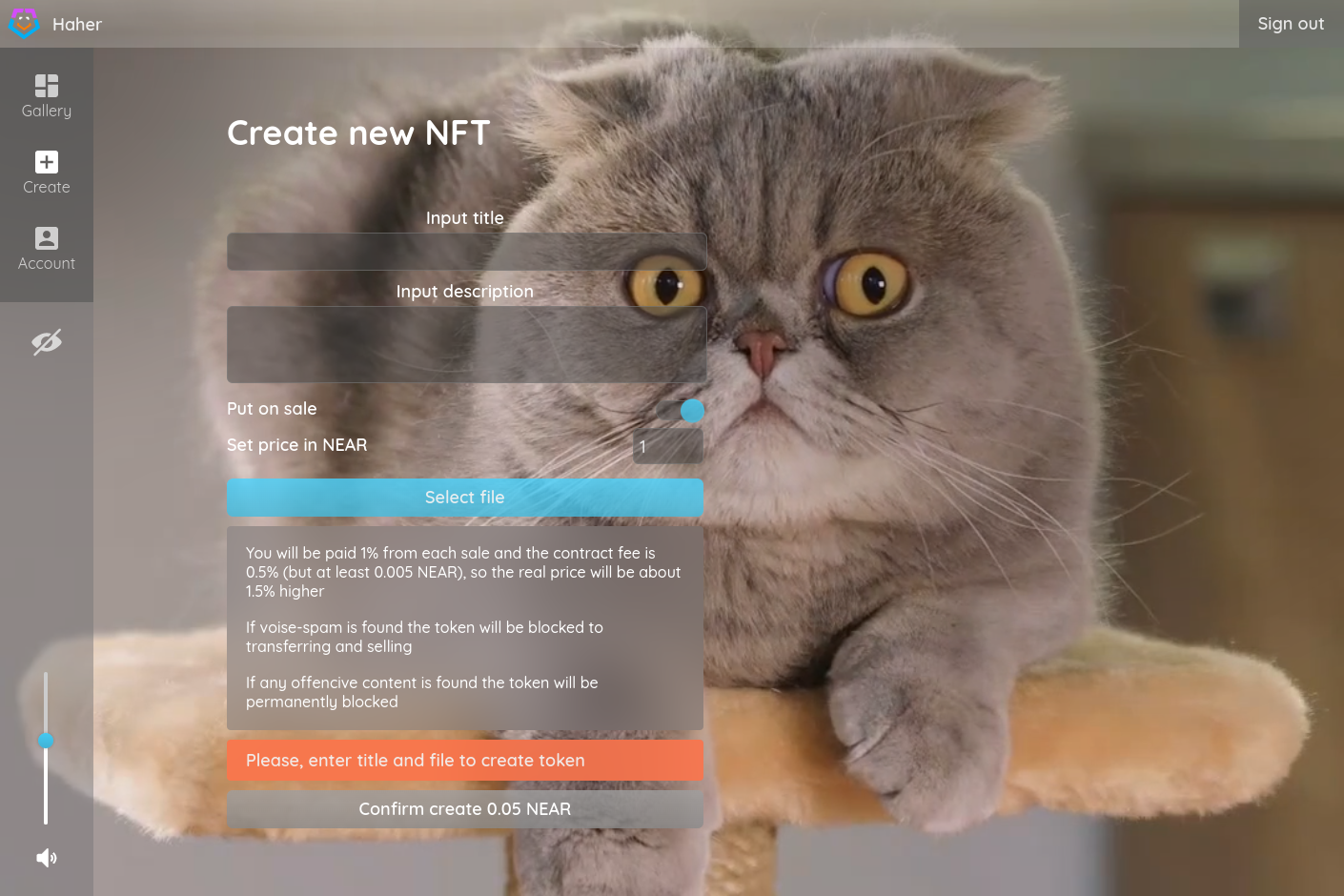Viewport: 1344px width, 896px height.
Task: Click the voise-spam blocking notice text
Action: click(424, 637)
